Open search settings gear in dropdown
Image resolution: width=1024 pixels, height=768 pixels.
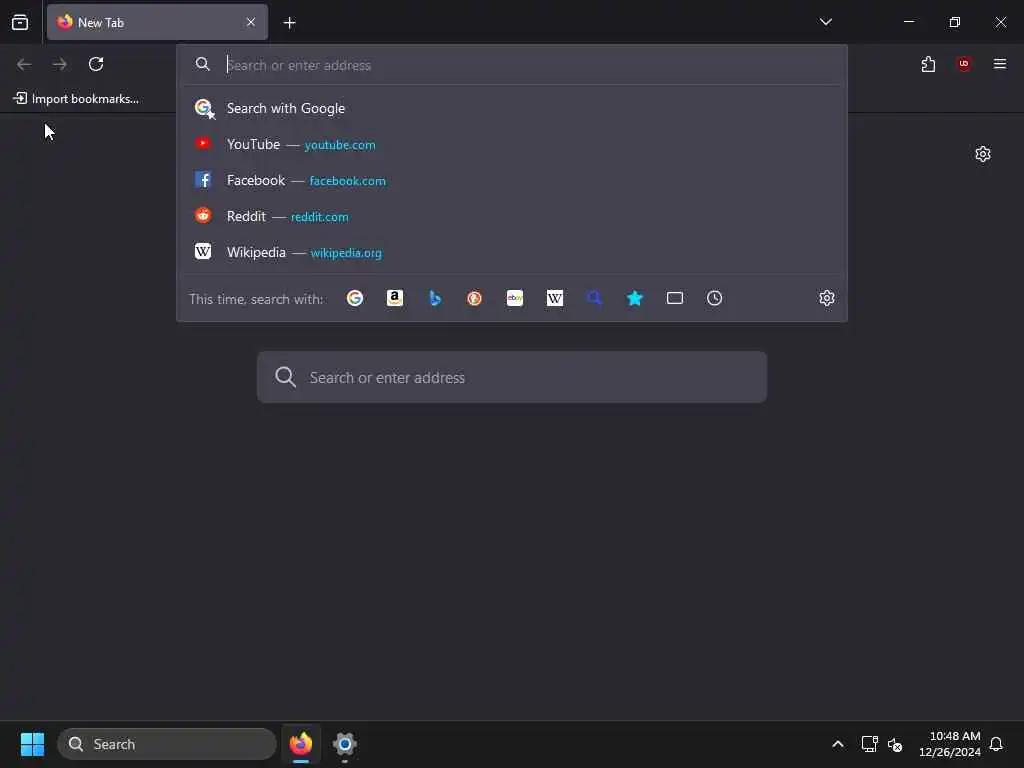point(827,298)
